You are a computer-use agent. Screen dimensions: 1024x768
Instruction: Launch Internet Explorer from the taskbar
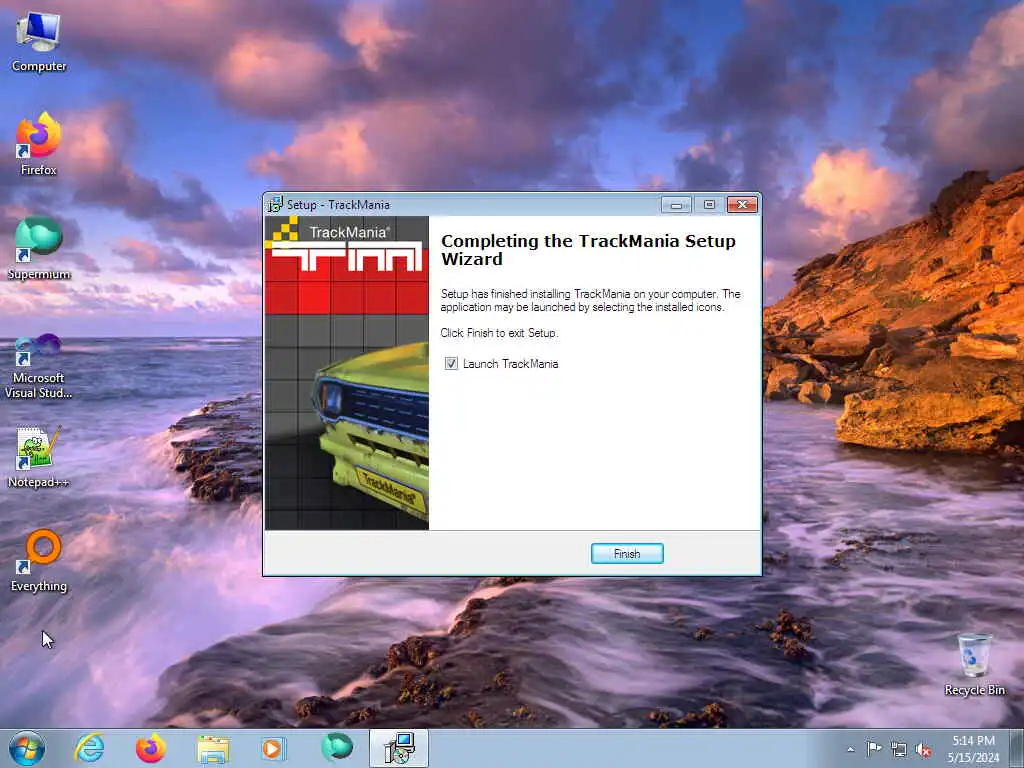[89, 748]
